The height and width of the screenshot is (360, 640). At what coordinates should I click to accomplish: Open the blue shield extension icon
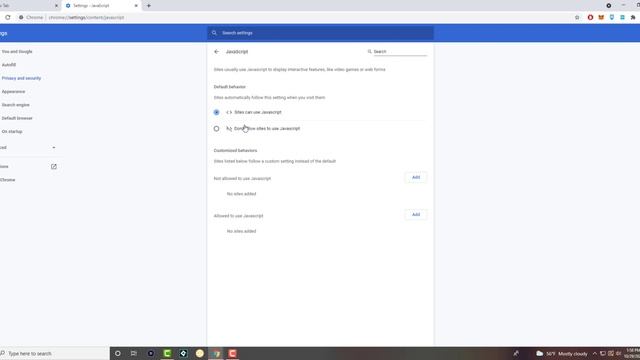pos(611,18)
